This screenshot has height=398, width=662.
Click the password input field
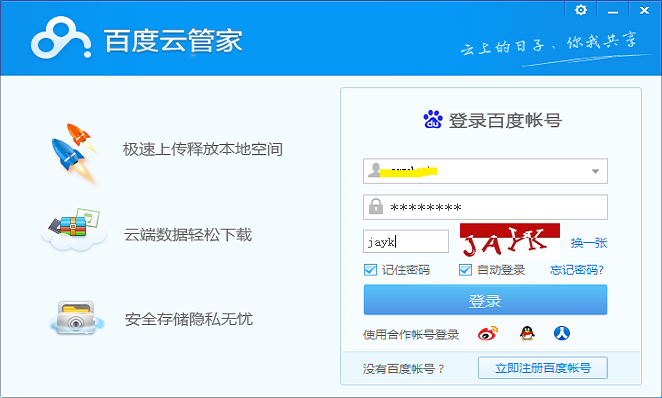(x=485, y=207)
